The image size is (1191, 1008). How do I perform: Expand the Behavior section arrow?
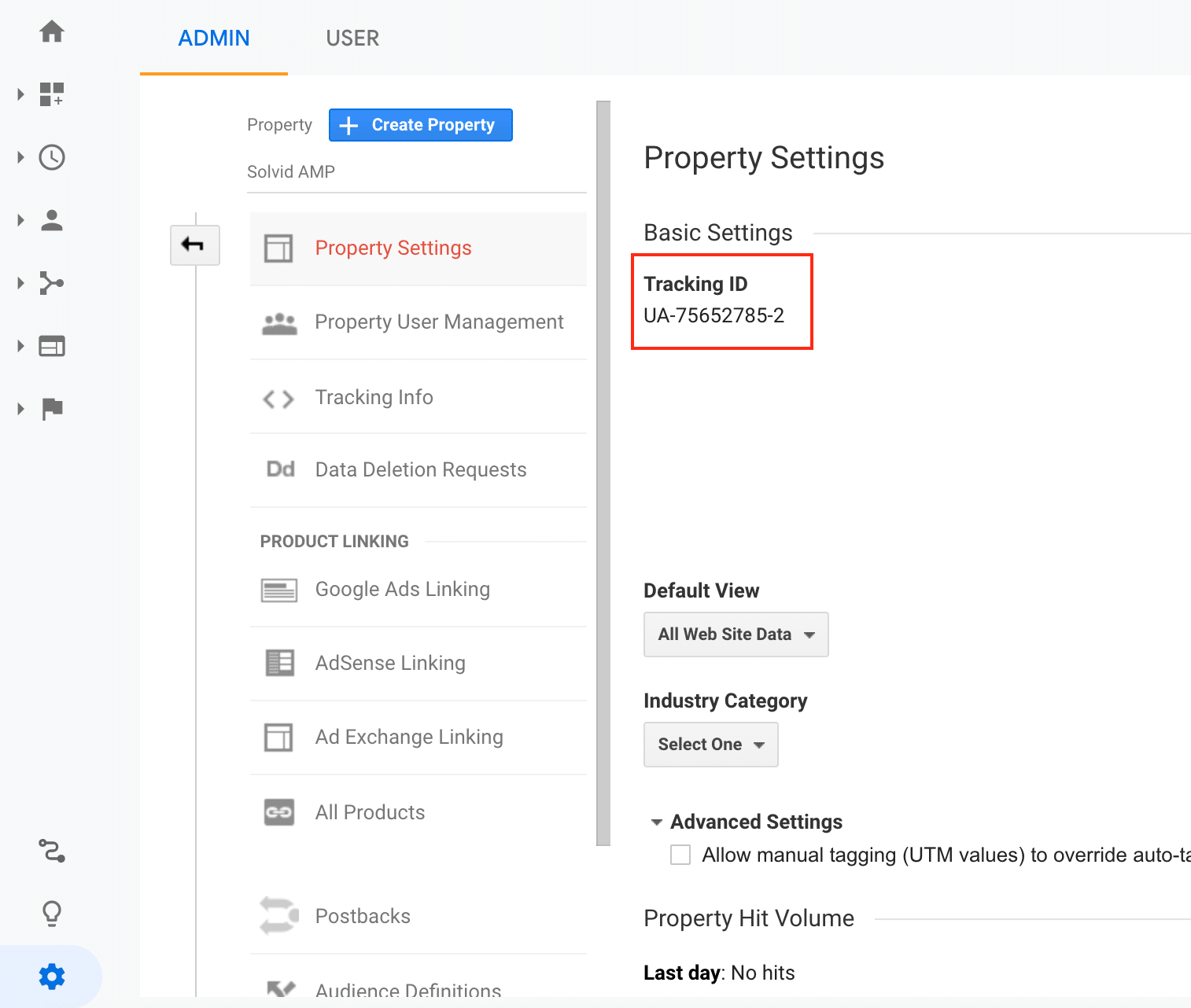tap(21, 346)
